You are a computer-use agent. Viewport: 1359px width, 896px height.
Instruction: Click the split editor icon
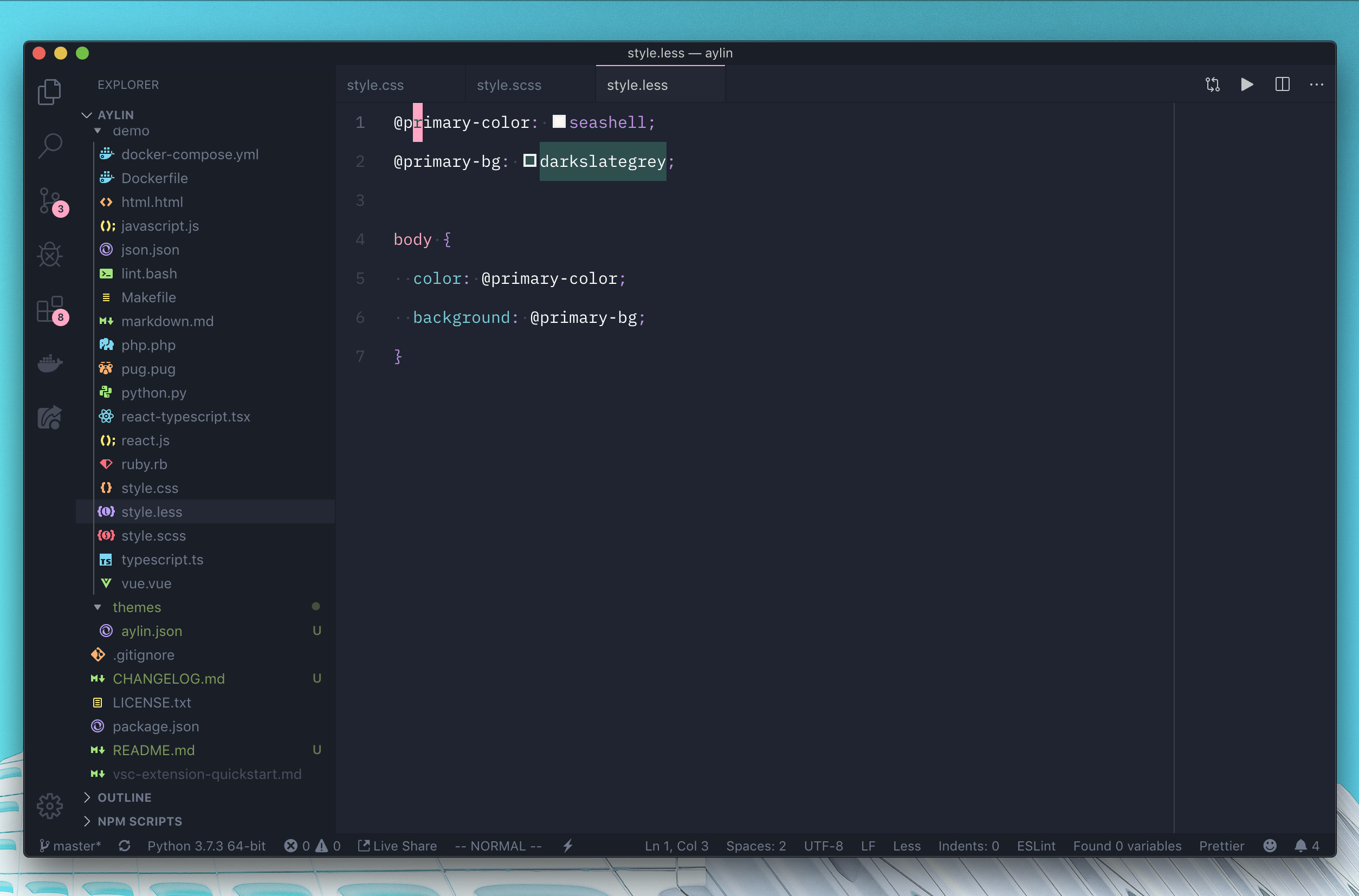pyautogui.click(x=1282, y=85)
